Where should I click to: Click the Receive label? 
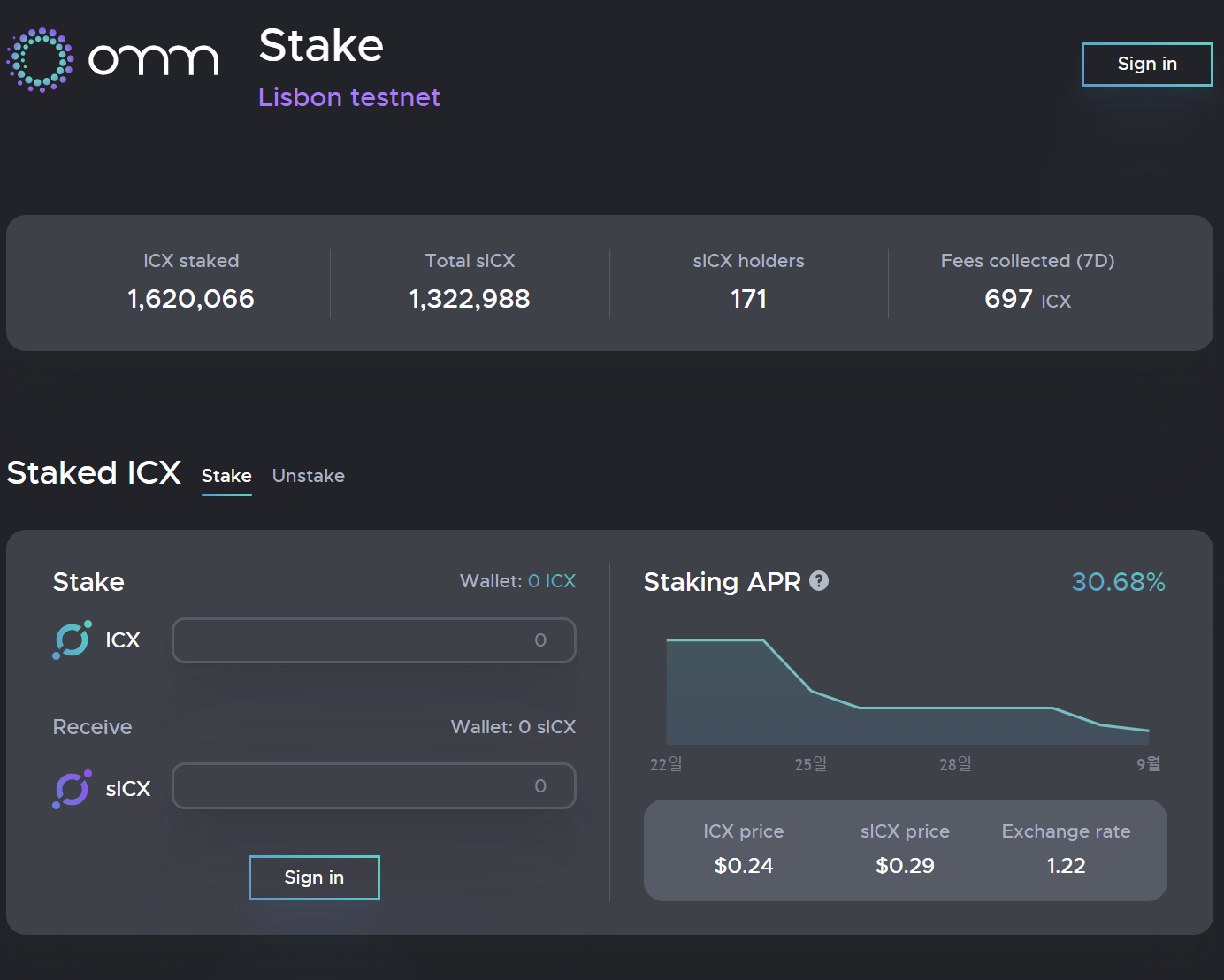(x=92, y=727)
